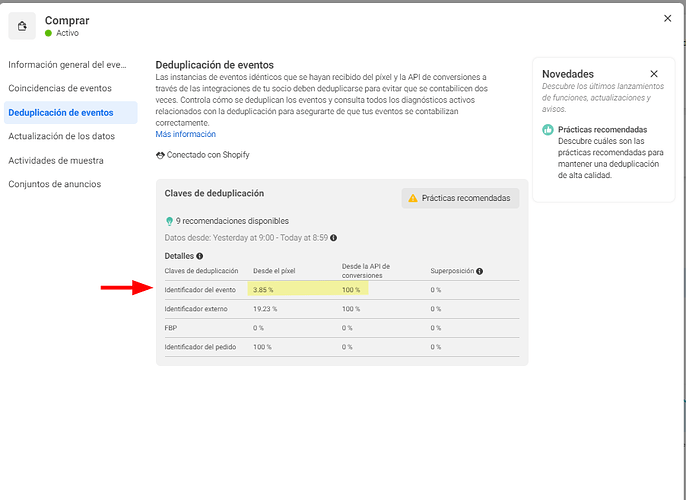The image size is (686, 500).
Task: Click the Prácticas recomendadas button
Action: (460, 198)
